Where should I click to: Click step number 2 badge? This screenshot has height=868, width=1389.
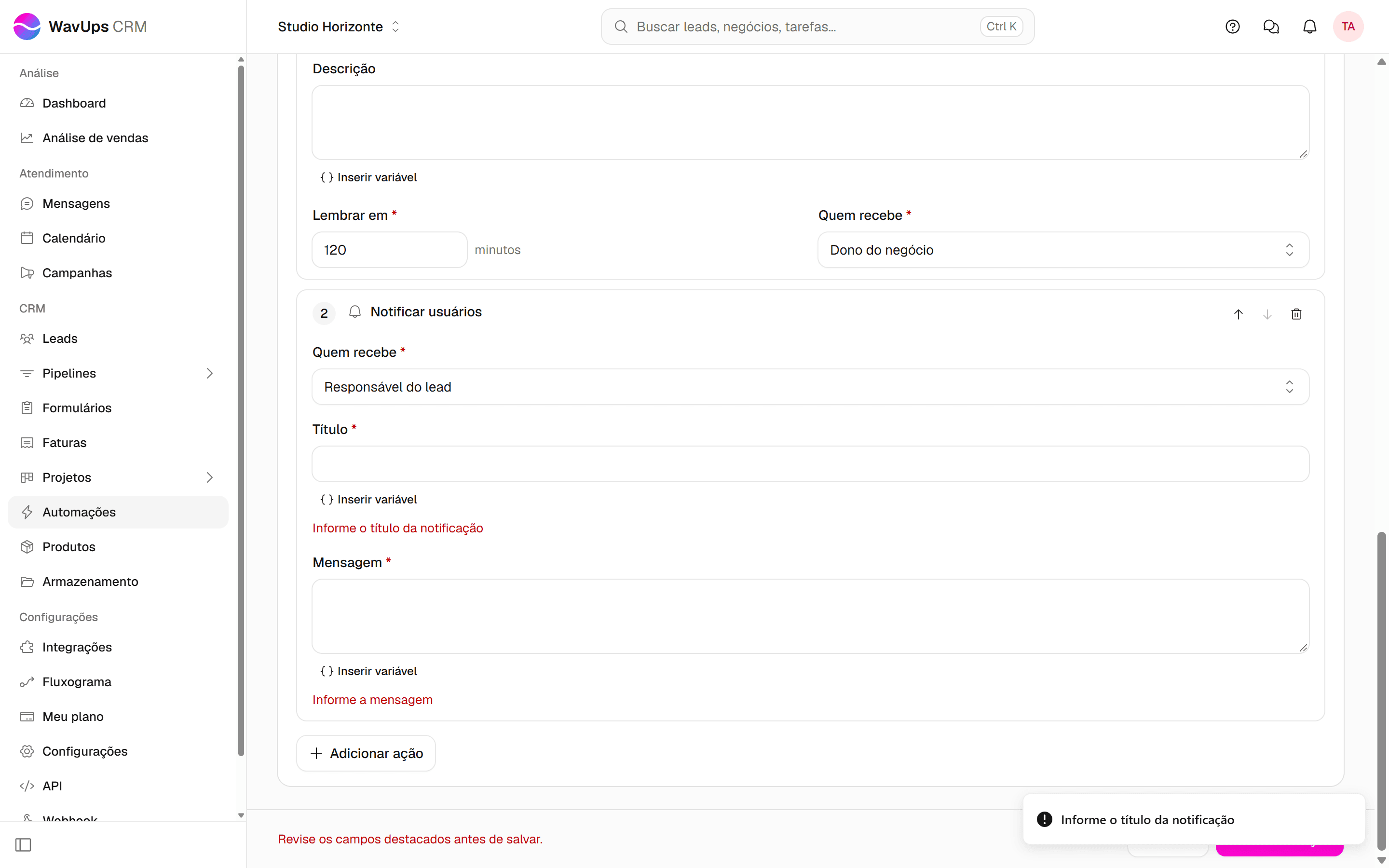click(324, 313)
